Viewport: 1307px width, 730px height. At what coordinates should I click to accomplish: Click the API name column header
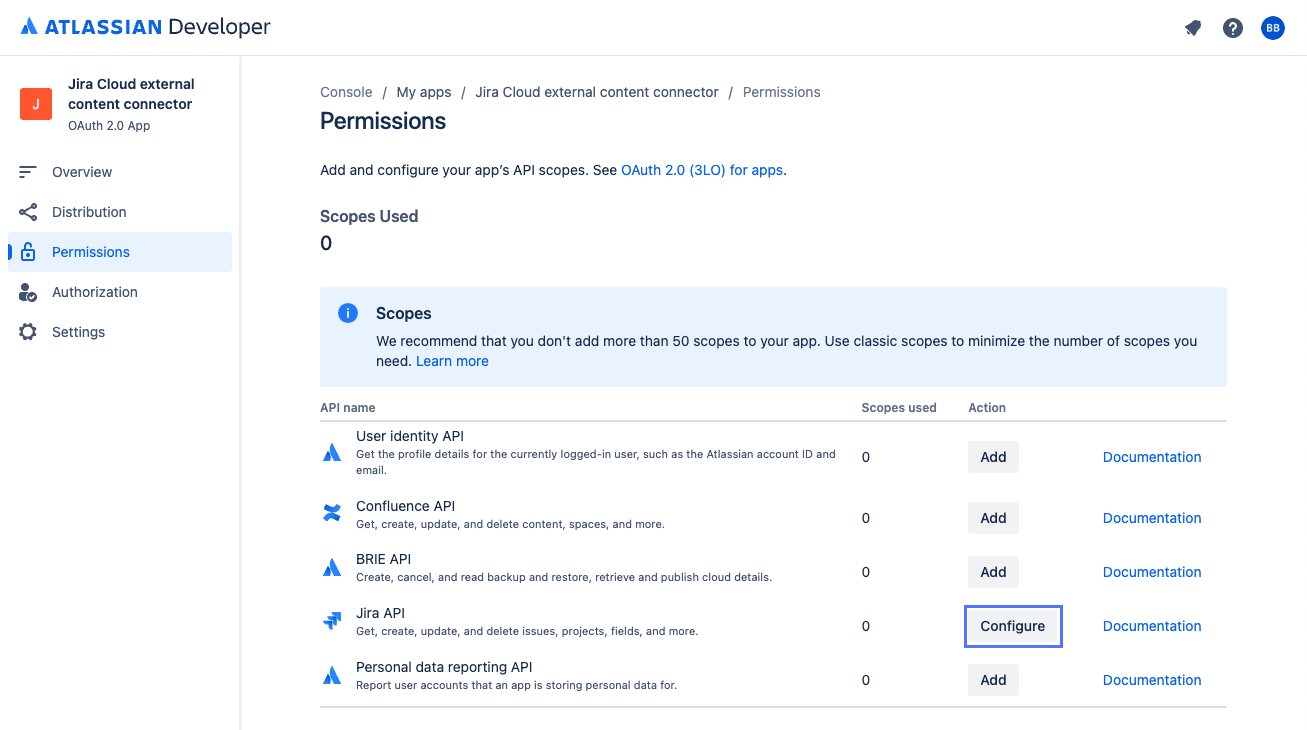[348, 408]
